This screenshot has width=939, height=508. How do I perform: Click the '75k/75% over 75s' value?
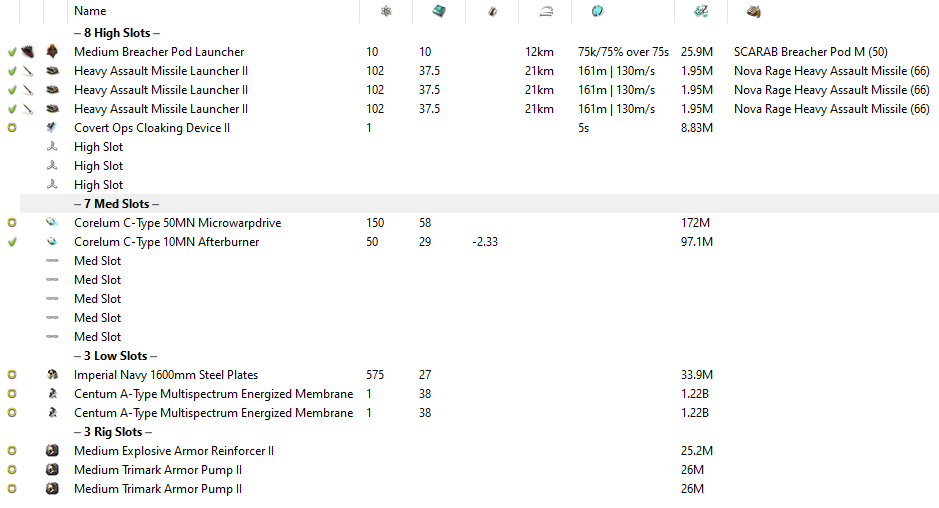tap(623, 52)
